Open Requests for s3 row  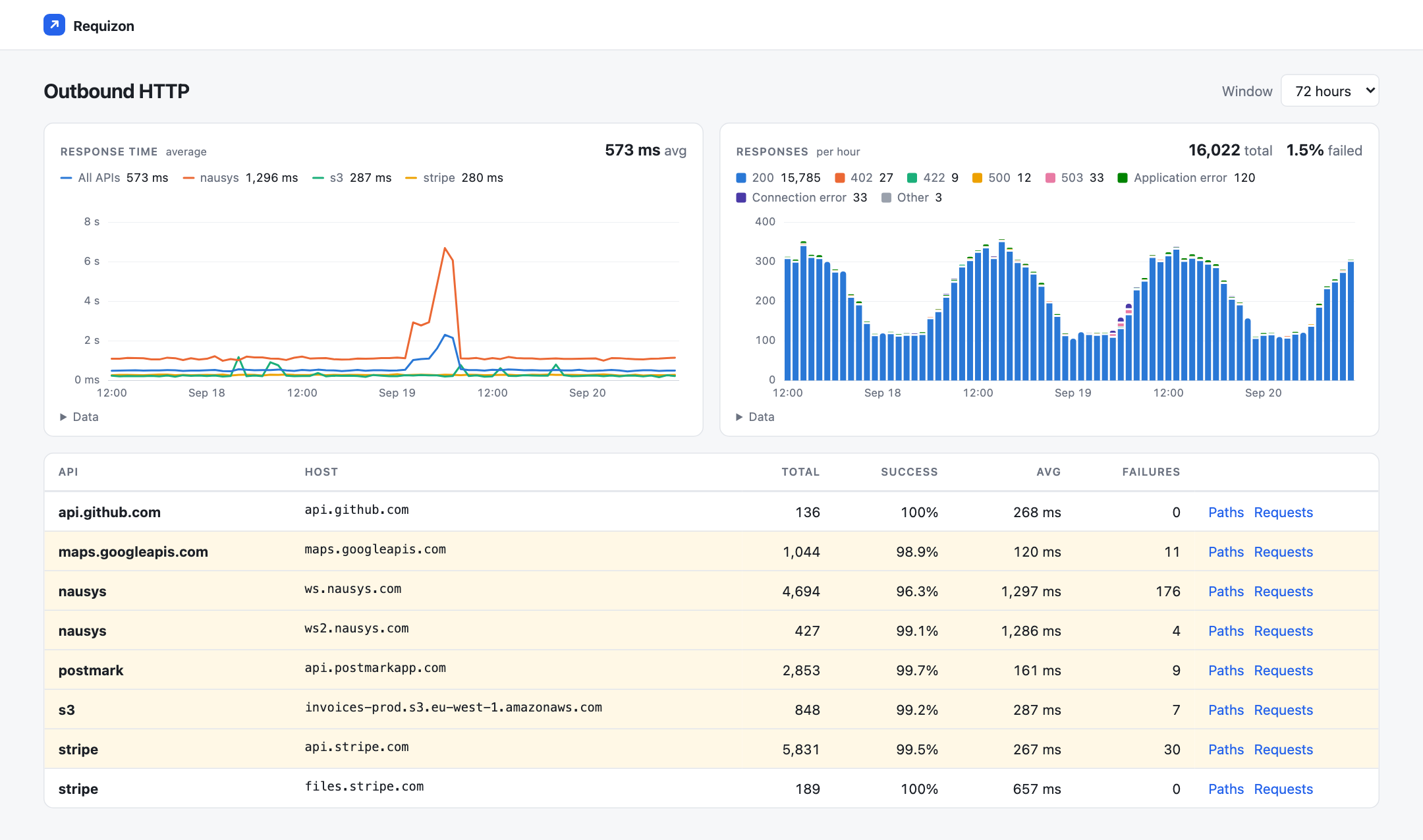point(1283,710)
